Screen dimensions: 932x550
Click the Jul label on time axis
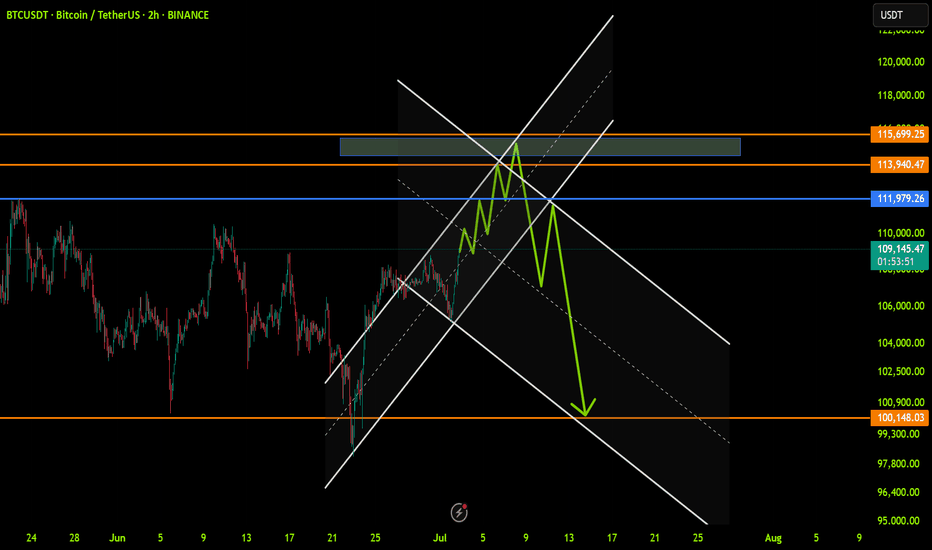pos(440,538)
